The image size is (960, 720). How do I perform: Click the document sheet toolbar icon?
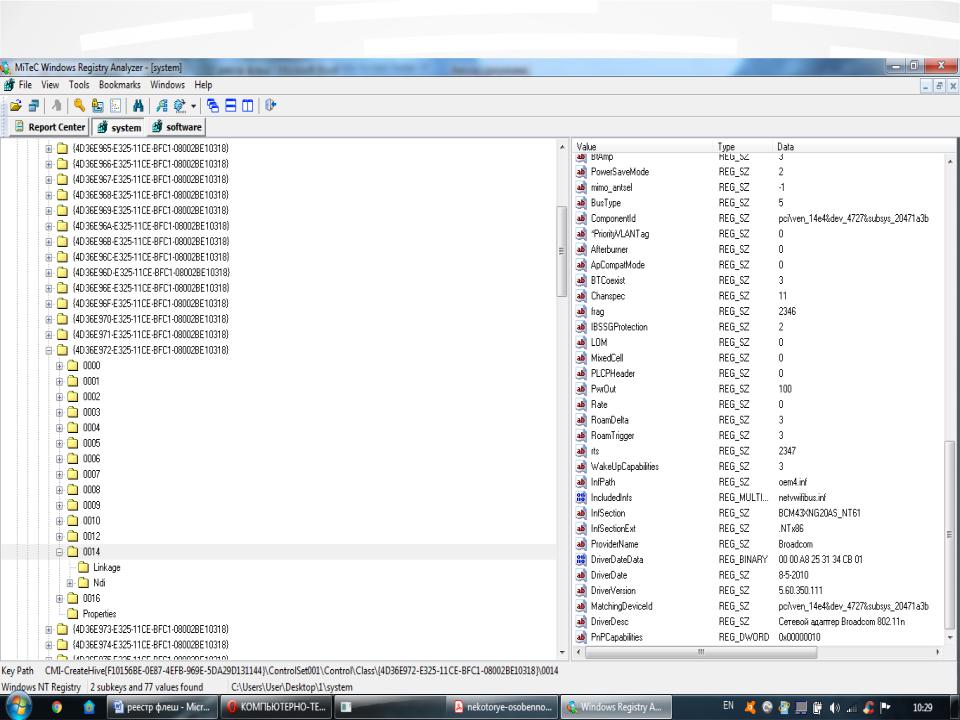pyautogui.click(x=115, y=105)
